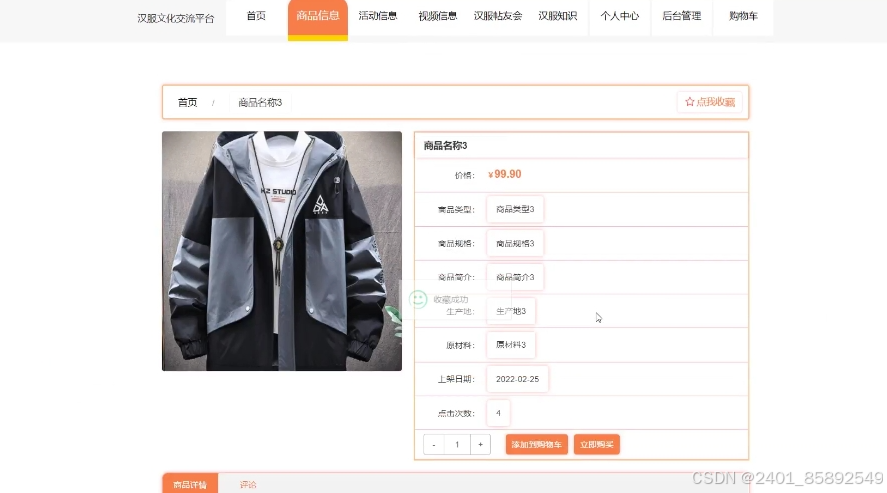The image size is (887, 493).
Task: Open the 购物车 page
Action: tap(743, 18)
